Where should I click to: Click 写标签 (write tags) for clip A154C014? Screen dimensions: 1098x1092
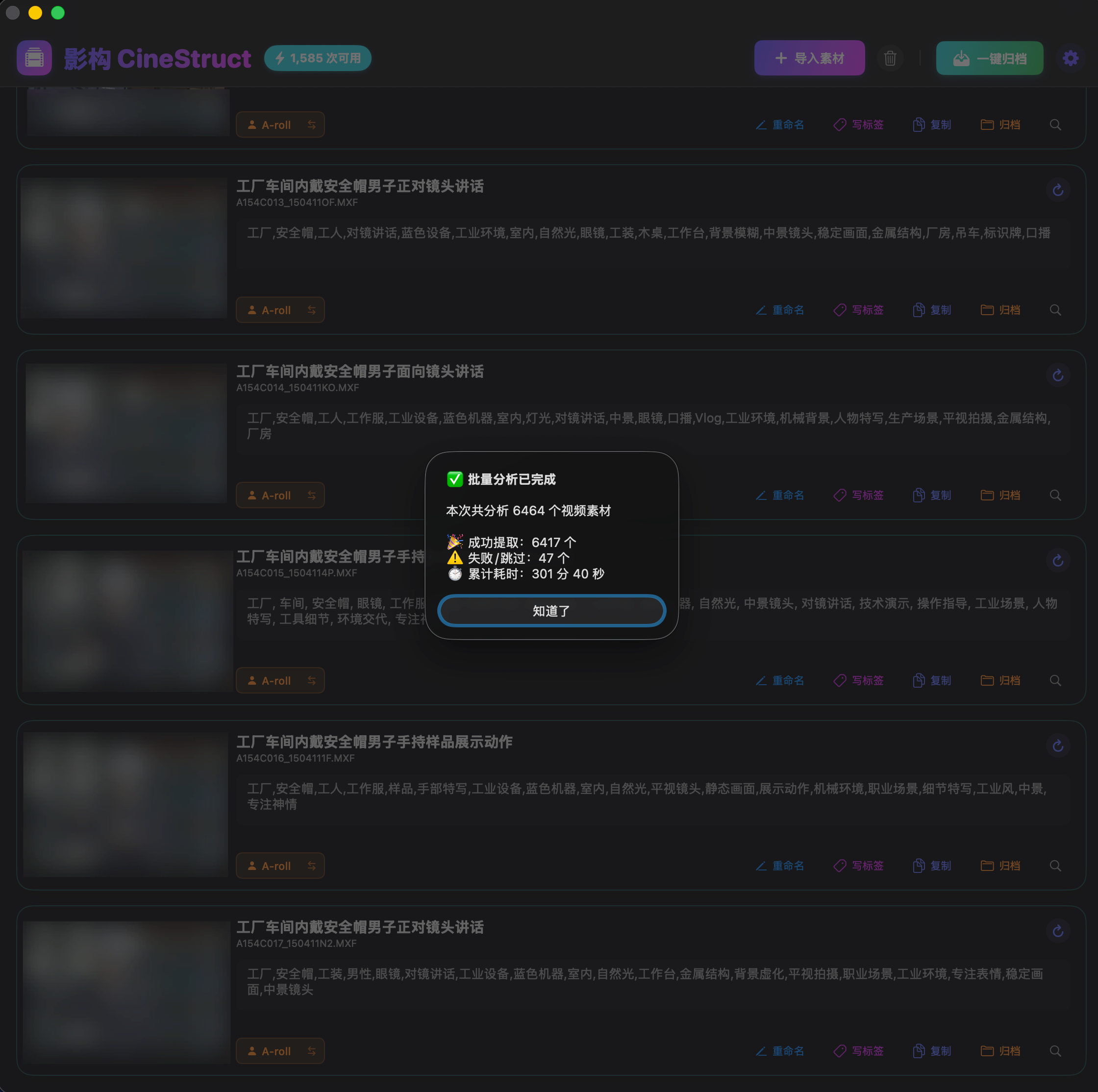pyautogui.click(x=859, y=495)
